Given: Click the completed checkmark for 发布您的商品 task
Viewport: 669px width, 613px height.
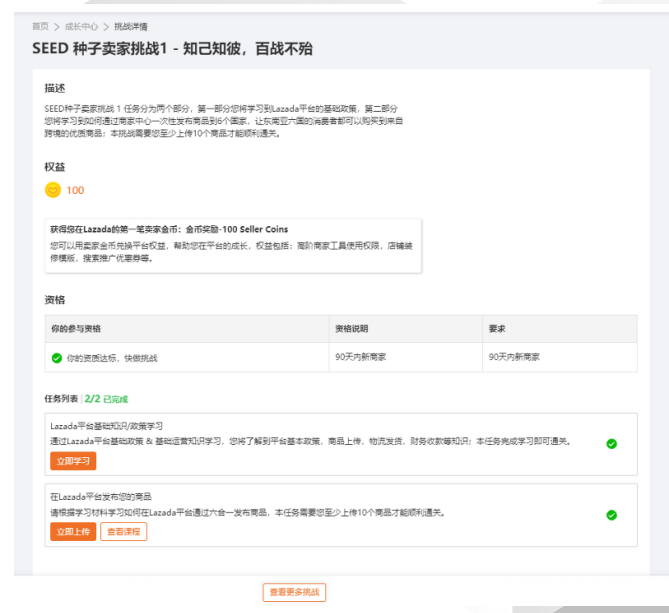Looking at the screenshot, I should [611, 515].
